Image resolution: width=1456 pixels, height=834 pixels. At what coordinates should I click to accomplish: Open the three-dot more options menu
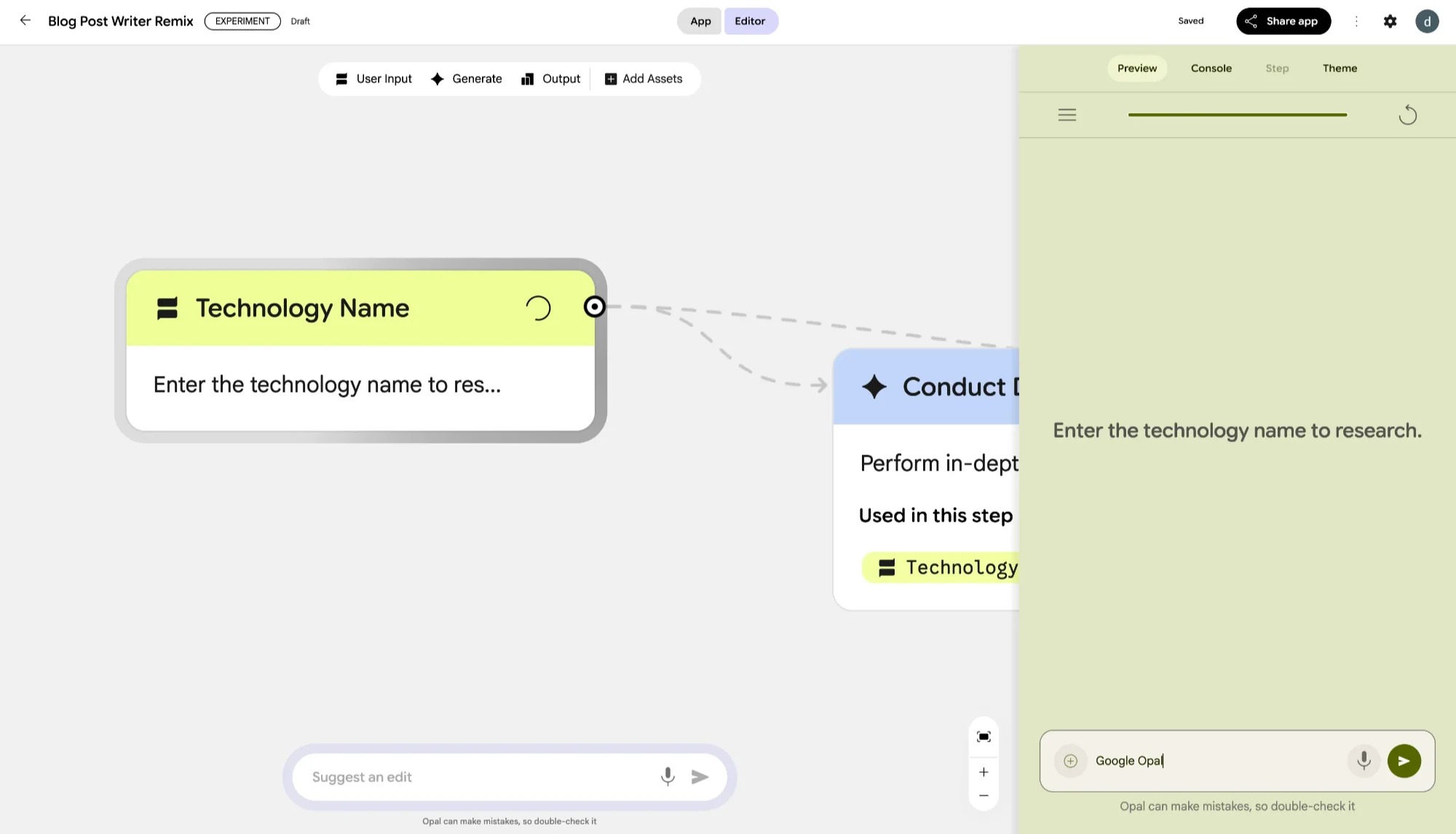(1356, 21)
